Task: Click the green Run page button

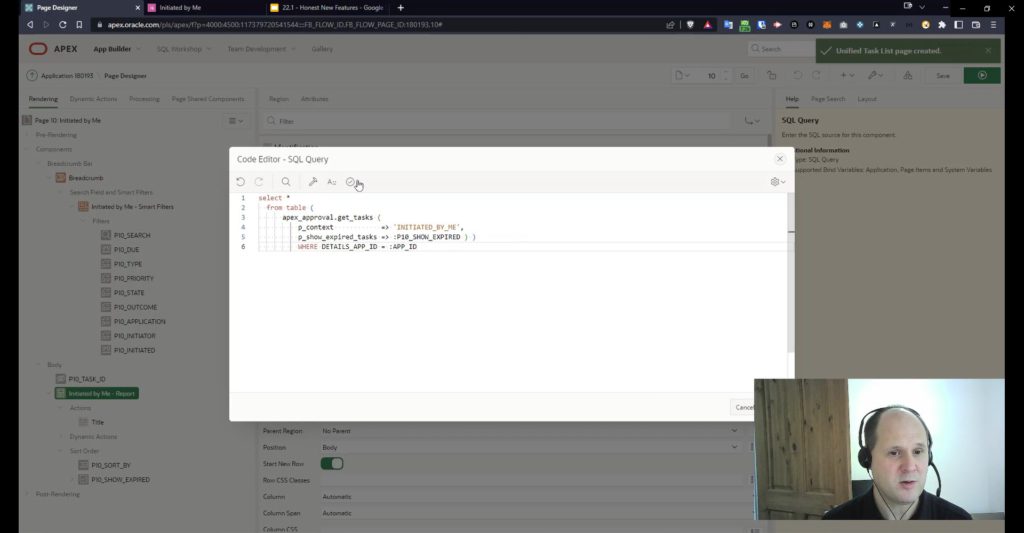Action: pos(982,76)
